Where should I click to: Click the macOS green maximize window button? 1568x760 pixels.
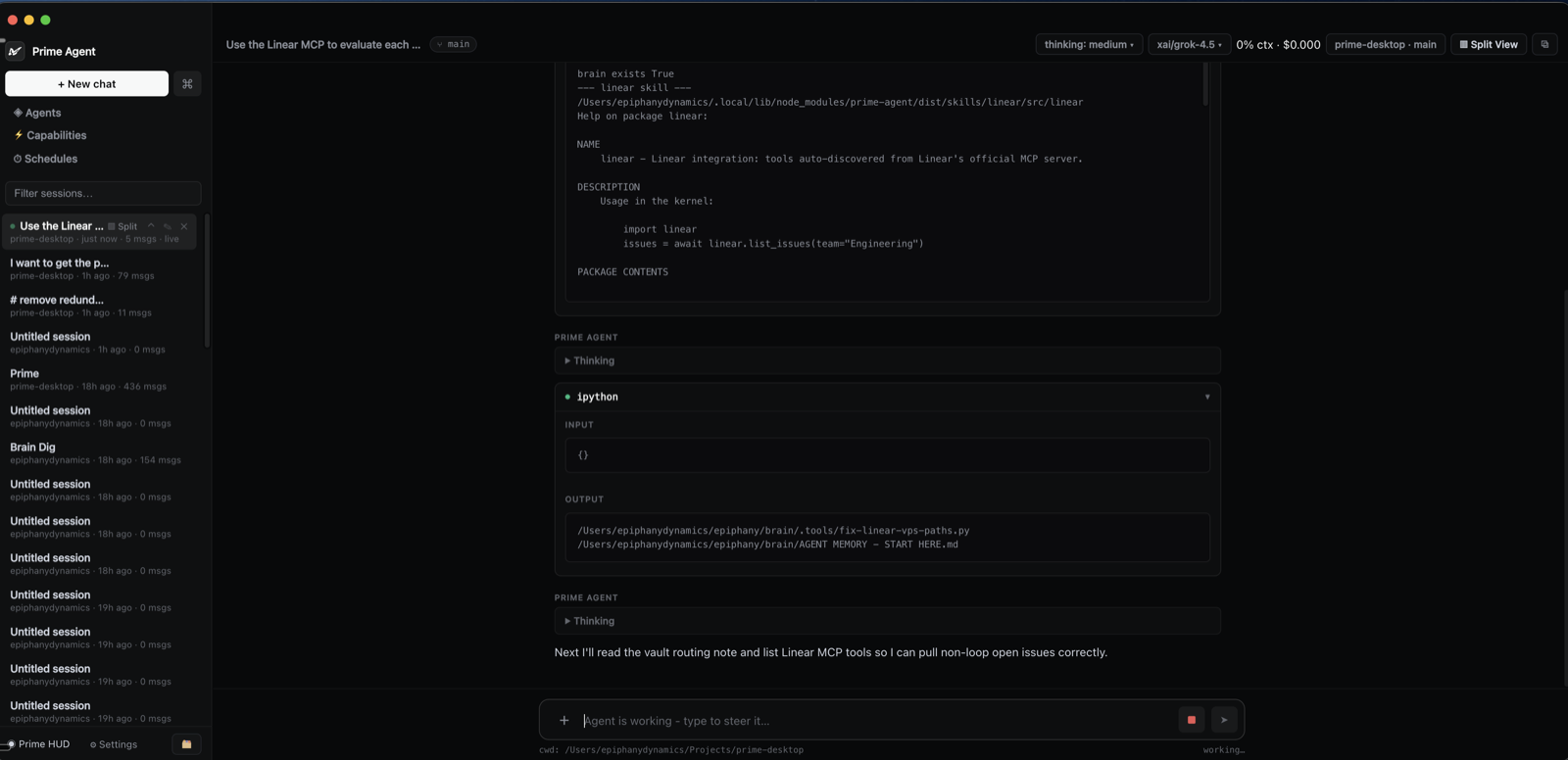(x=45, y=20)
